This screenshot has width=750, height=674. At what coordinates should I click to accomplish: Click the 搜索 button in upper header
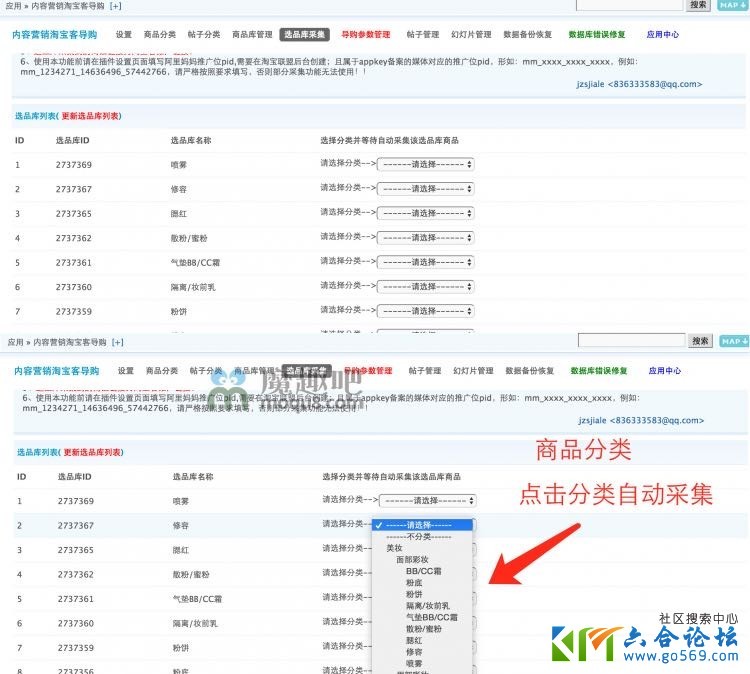[698, 5]
